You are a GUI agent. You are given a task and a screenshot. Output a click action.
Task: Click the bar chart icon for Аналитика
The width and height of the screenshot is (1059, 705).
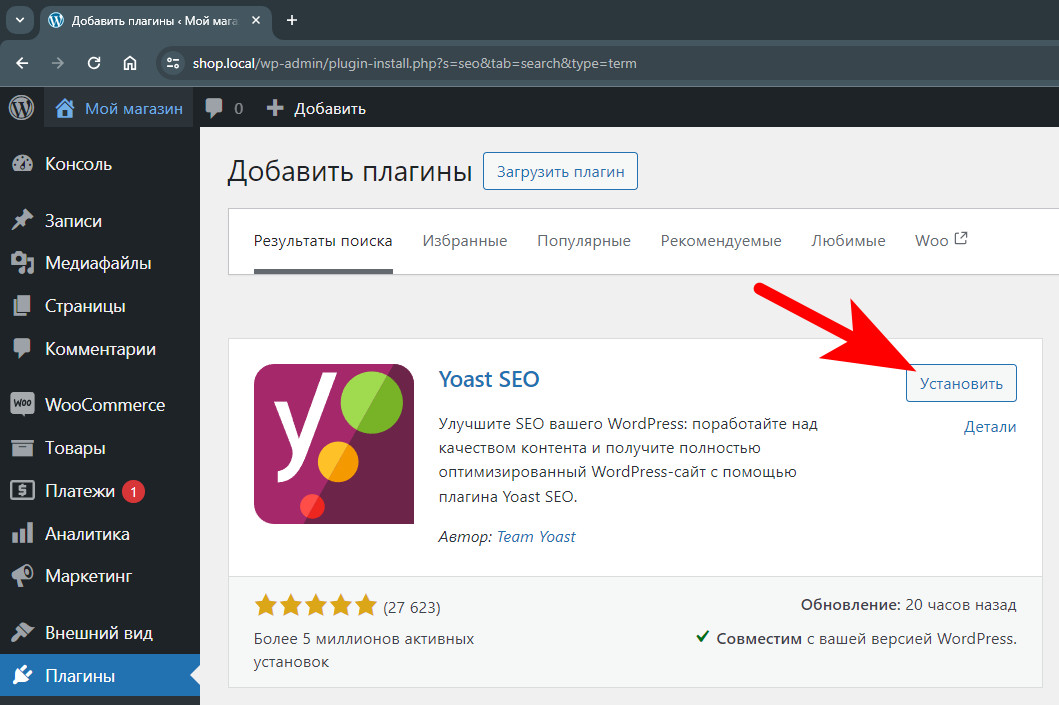22,533
